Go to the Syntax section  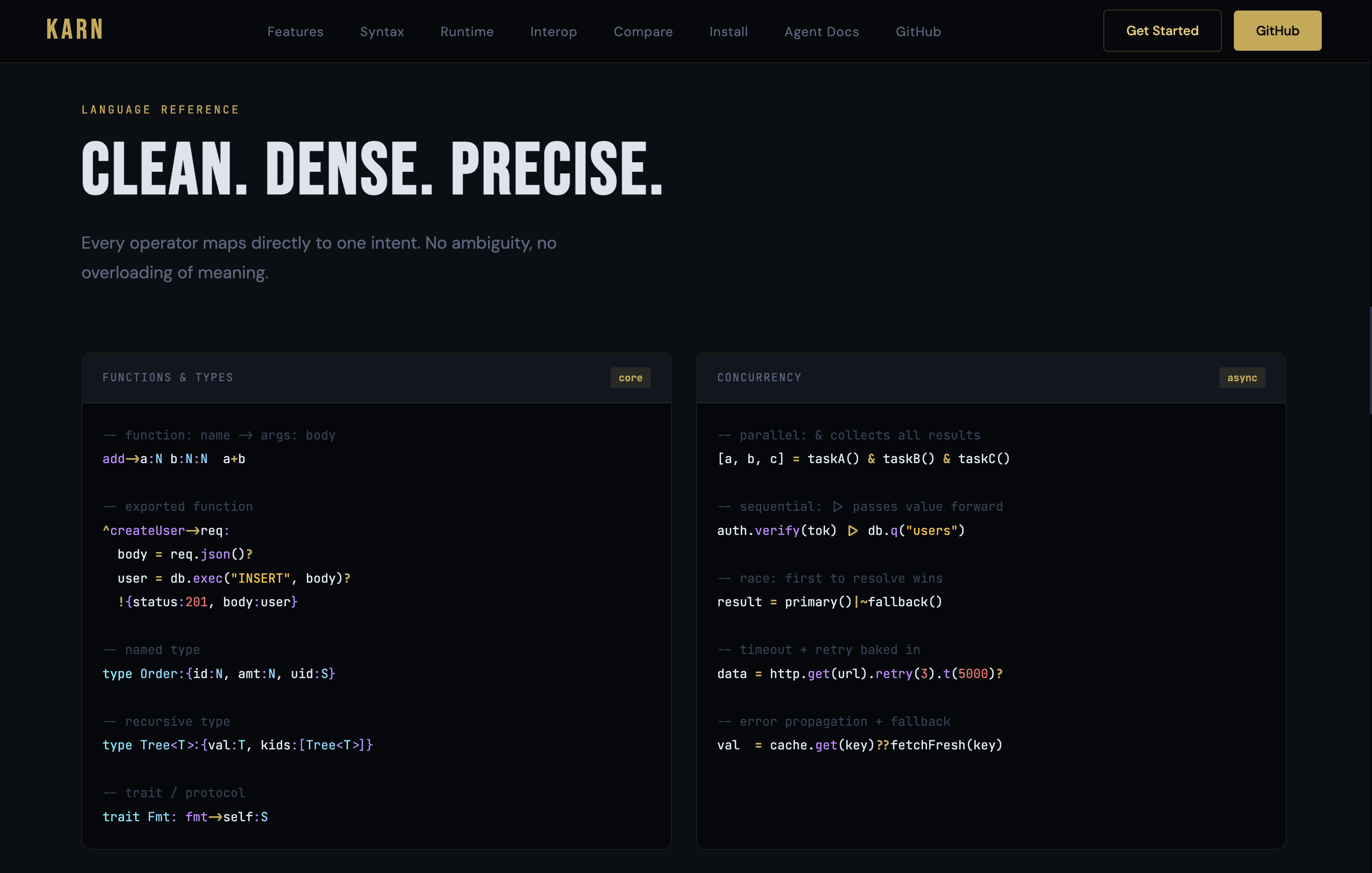click(382, 32)
